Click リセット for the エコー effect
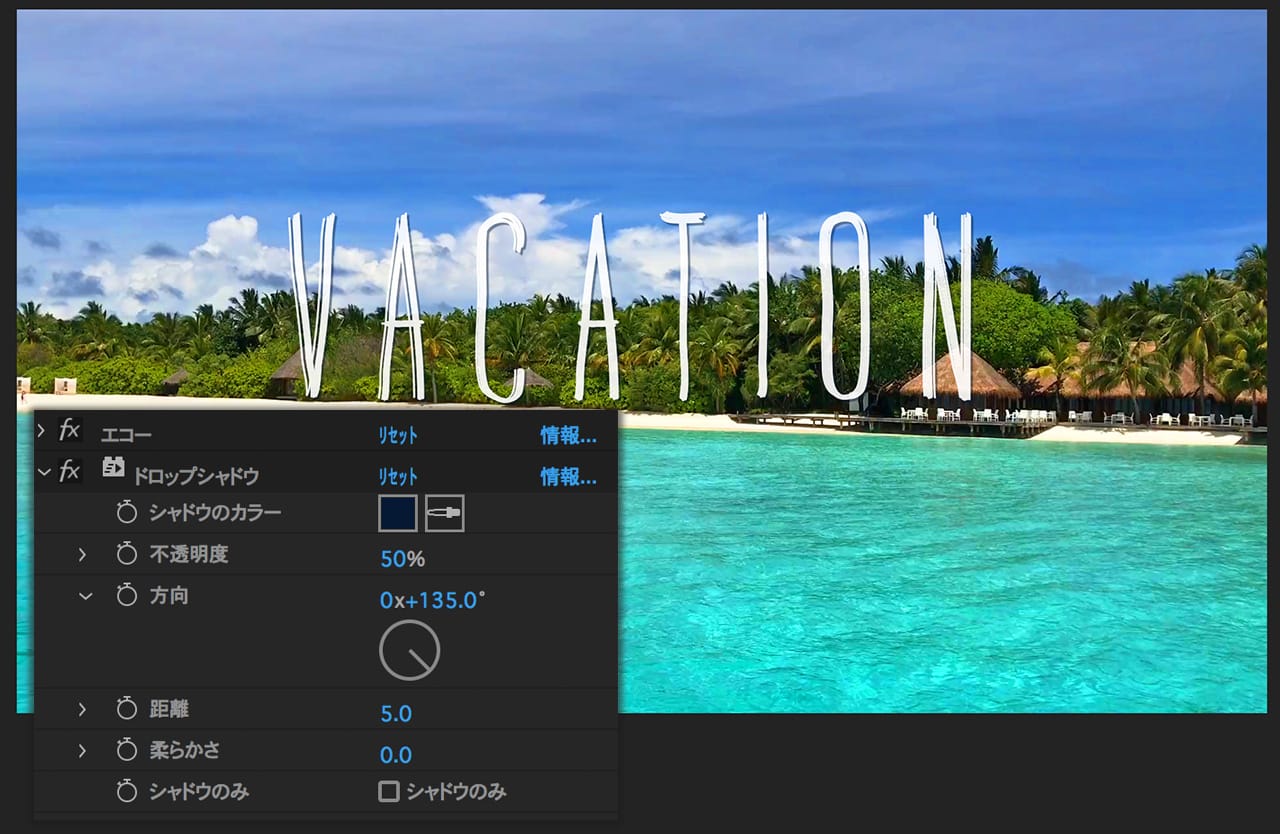 click(397, 436)
